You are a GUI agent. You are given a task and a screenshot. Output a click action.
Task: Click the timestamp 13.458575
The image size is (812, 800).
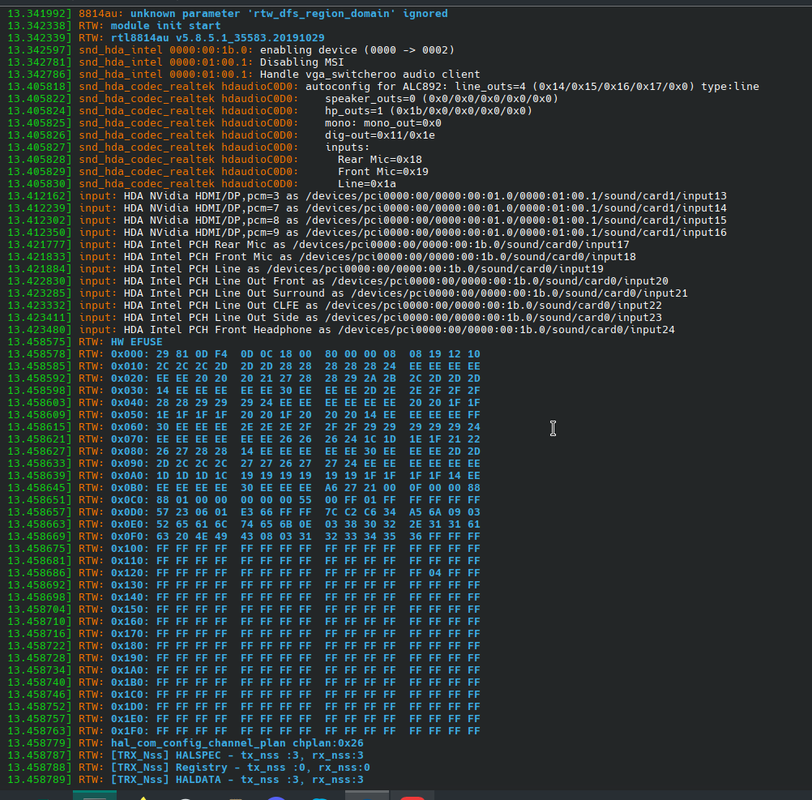(x=36, y=342)
